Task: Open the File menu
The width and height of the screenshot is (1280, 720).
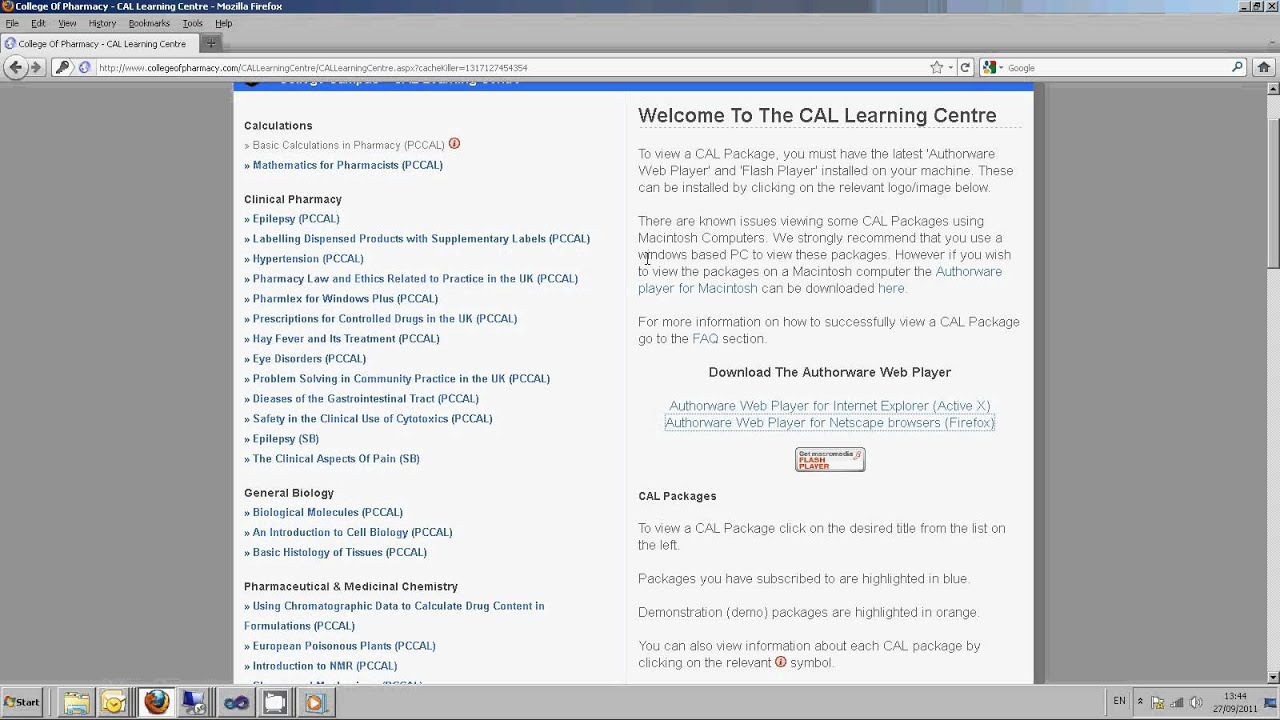Action: pos(12,23)
